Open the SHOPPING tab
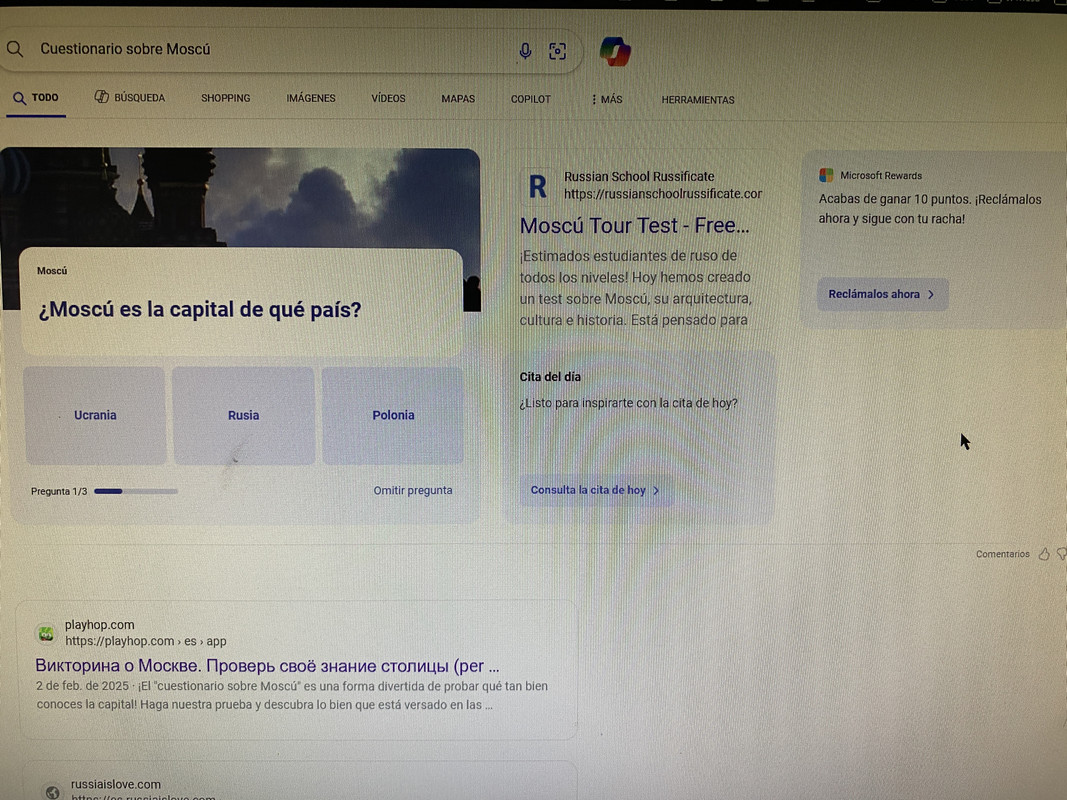 [x=226, y=98]
